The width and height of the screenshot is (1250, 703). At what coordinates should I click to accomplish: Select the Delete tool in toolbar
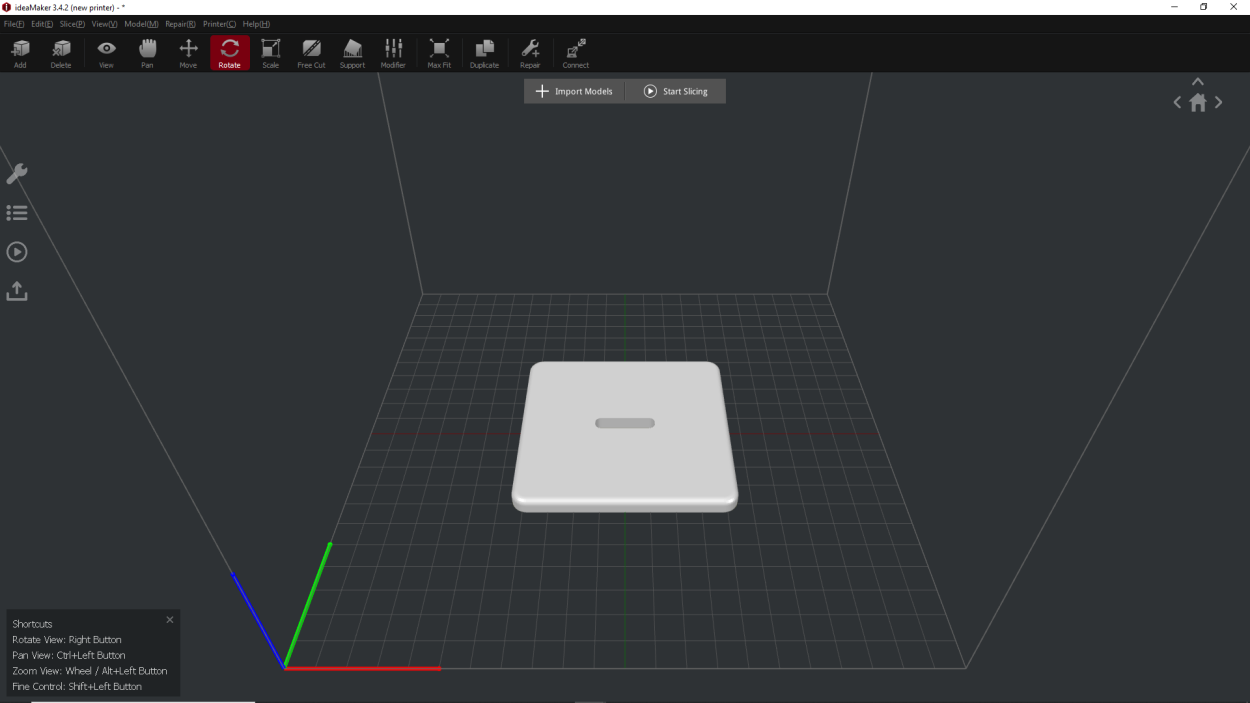coord(61,53)
